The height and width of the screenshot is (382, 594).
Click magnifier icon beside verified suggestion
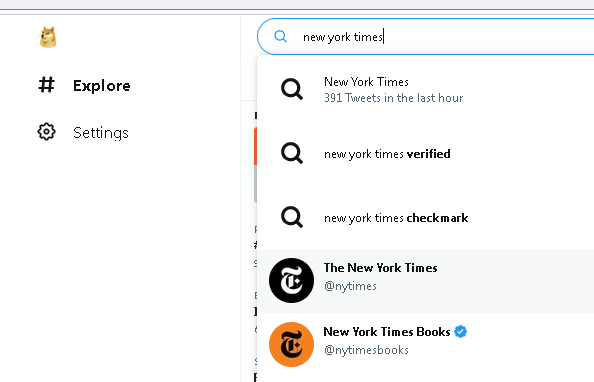[x=292, y=153]
